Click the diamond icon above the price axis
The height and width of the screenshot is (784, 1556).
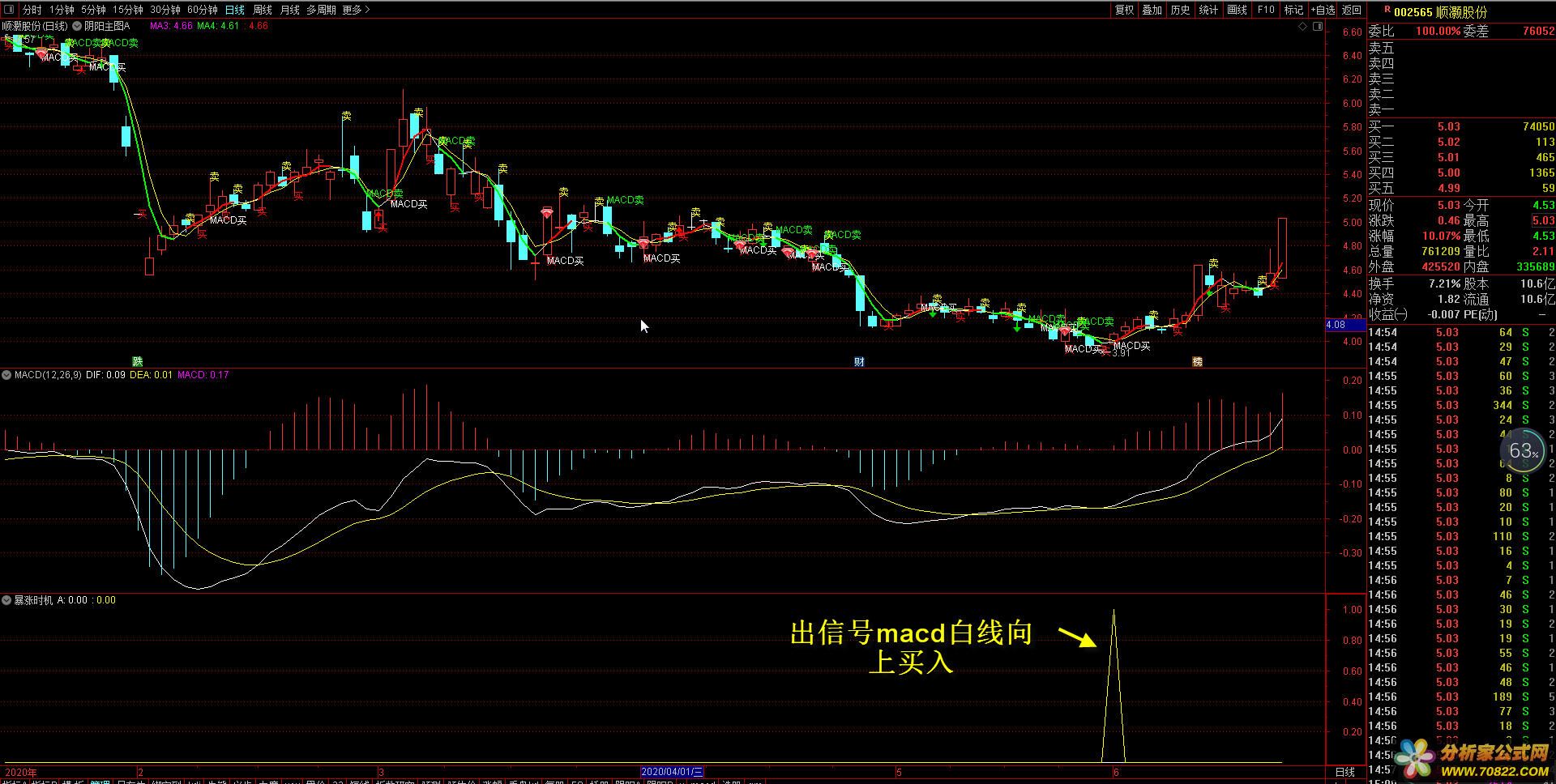[x=1303, y=27]
